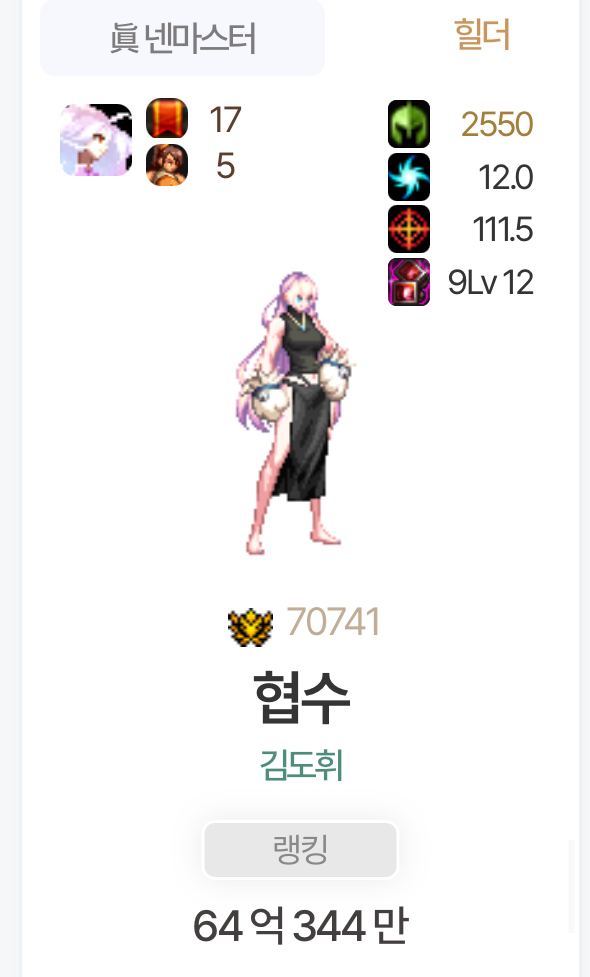The height and width of the screenshot is (977, 590).
Task: Switch to the 힐더 server label
Action: pyautogui.click(x=482, y=34)
